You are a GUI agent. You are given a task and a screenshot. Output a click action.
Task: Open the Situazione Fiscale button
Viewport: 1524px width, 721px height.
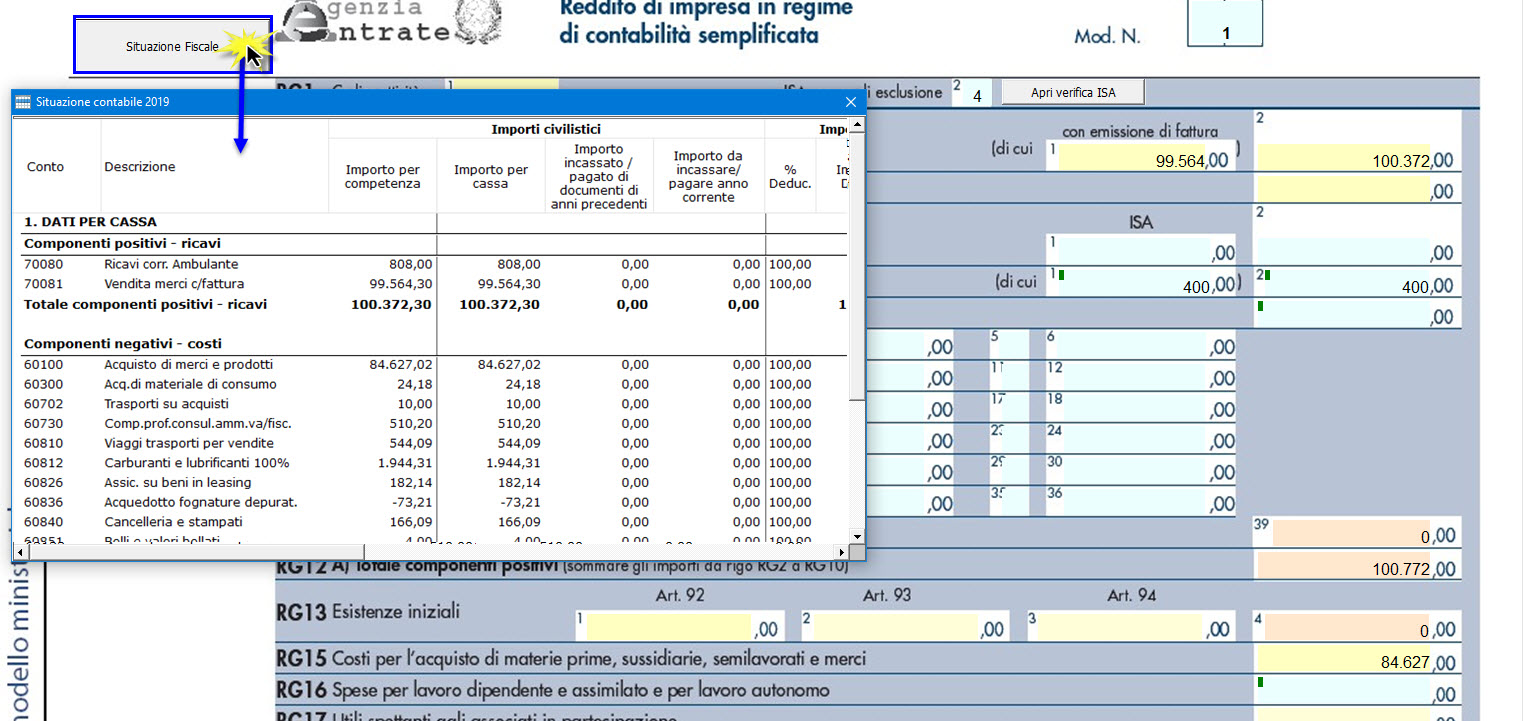(x=172, y=45)
